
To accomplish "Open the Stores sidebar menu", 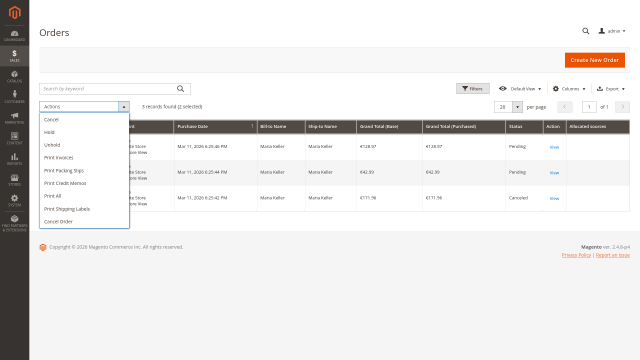I will coord(14,180).
